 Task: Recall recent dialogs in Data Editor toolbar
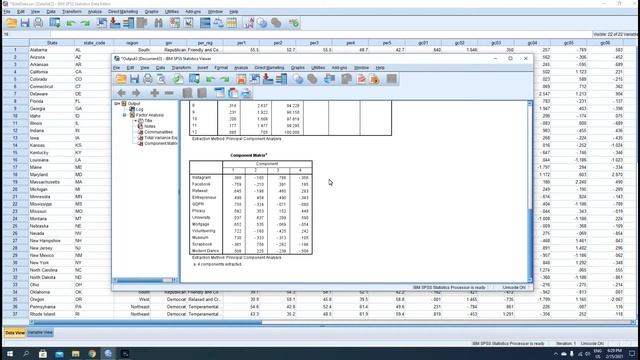(55, 23)
